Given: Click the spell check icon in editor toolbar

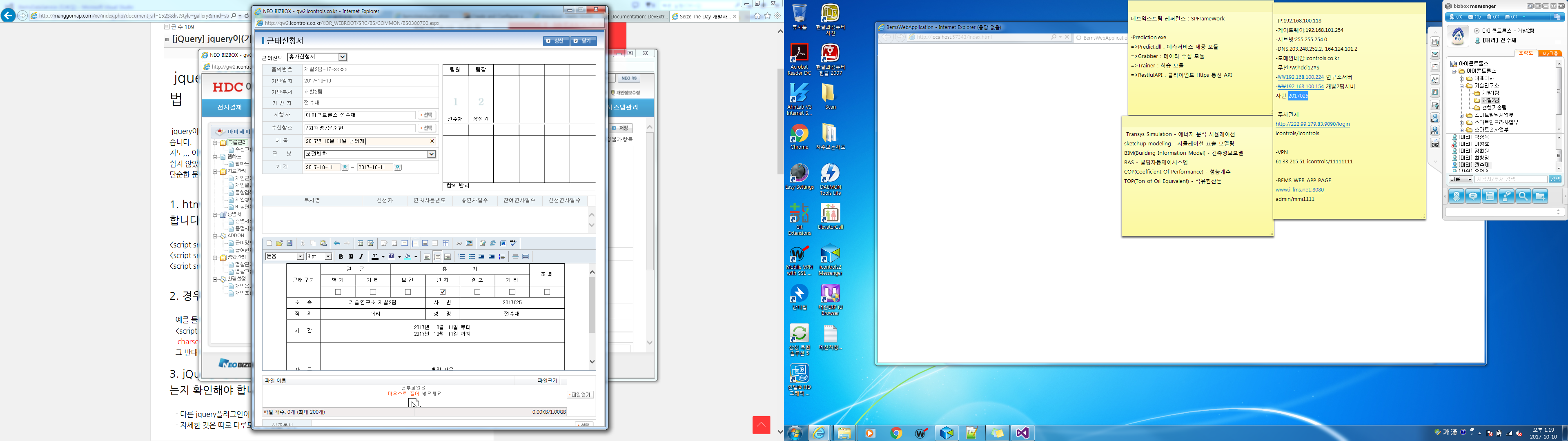Looking at the screenshot, I should pos(513,243).
